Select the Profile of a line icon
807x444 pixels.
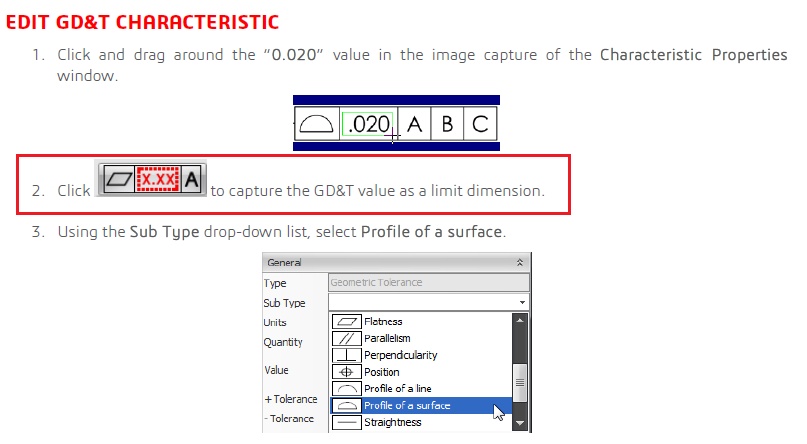coord(346,388)
